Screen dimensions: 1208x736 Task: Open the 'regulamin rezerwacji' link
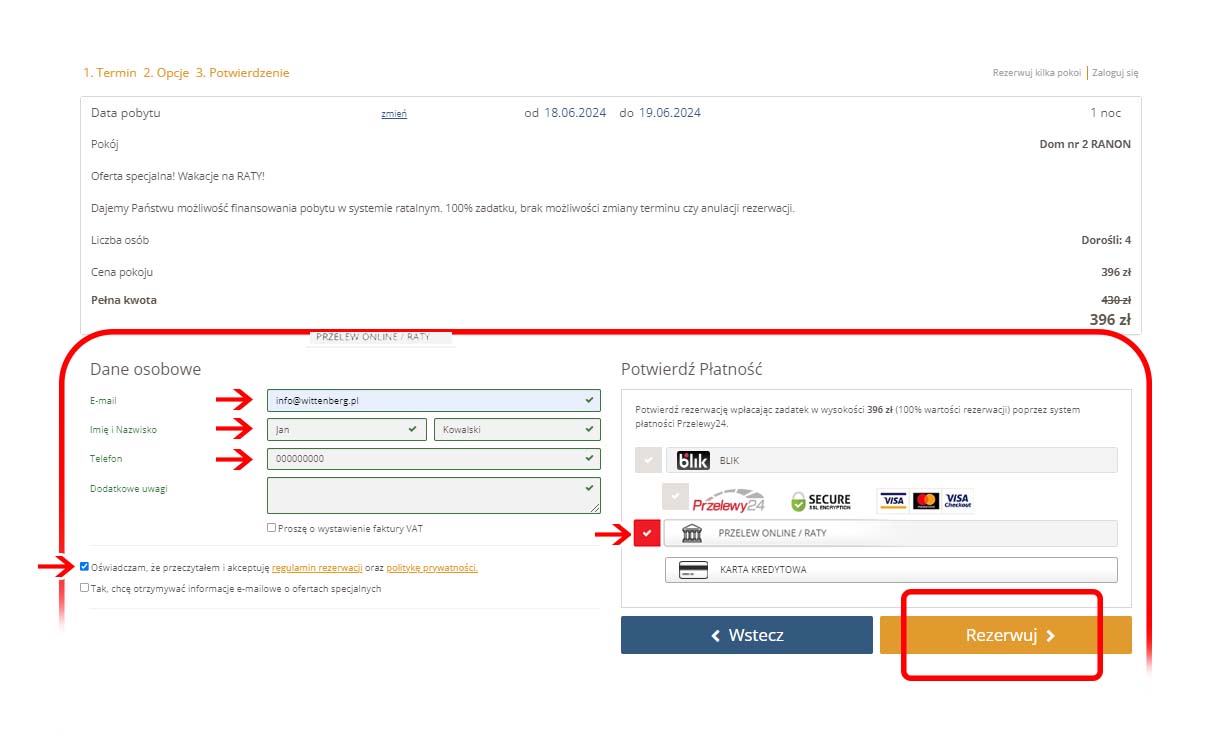316,568
